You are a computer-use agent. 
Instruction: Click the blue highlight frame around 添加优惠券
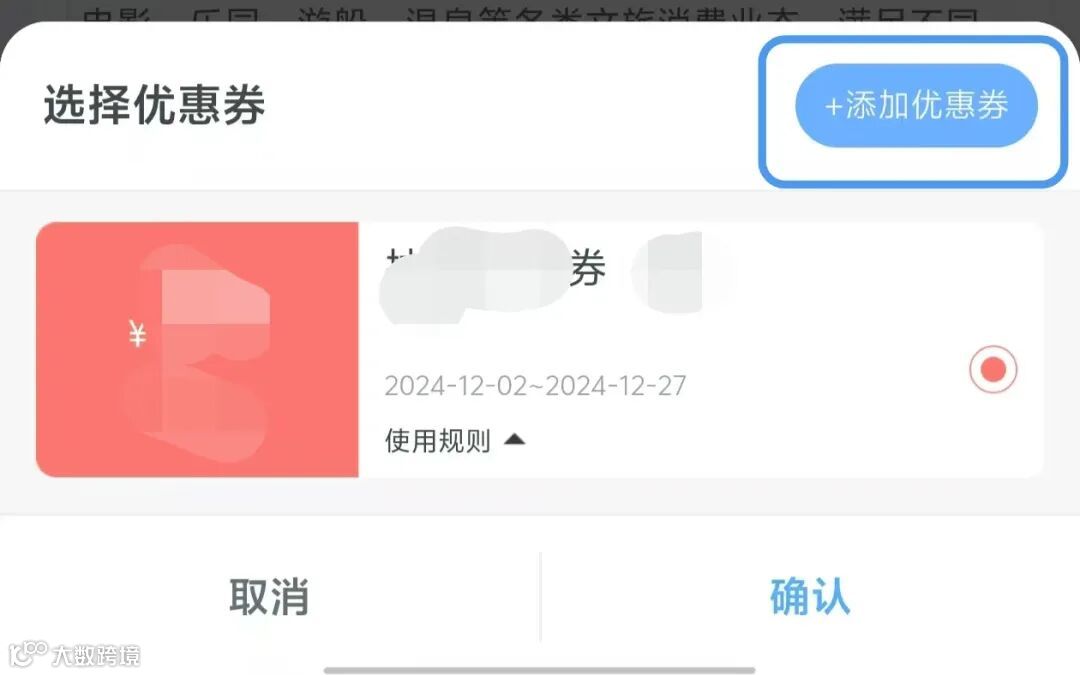[913, 112]
